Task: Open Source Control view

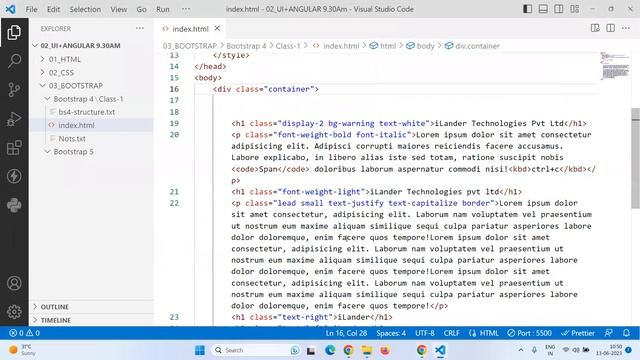Action: [x=14, y=90]
